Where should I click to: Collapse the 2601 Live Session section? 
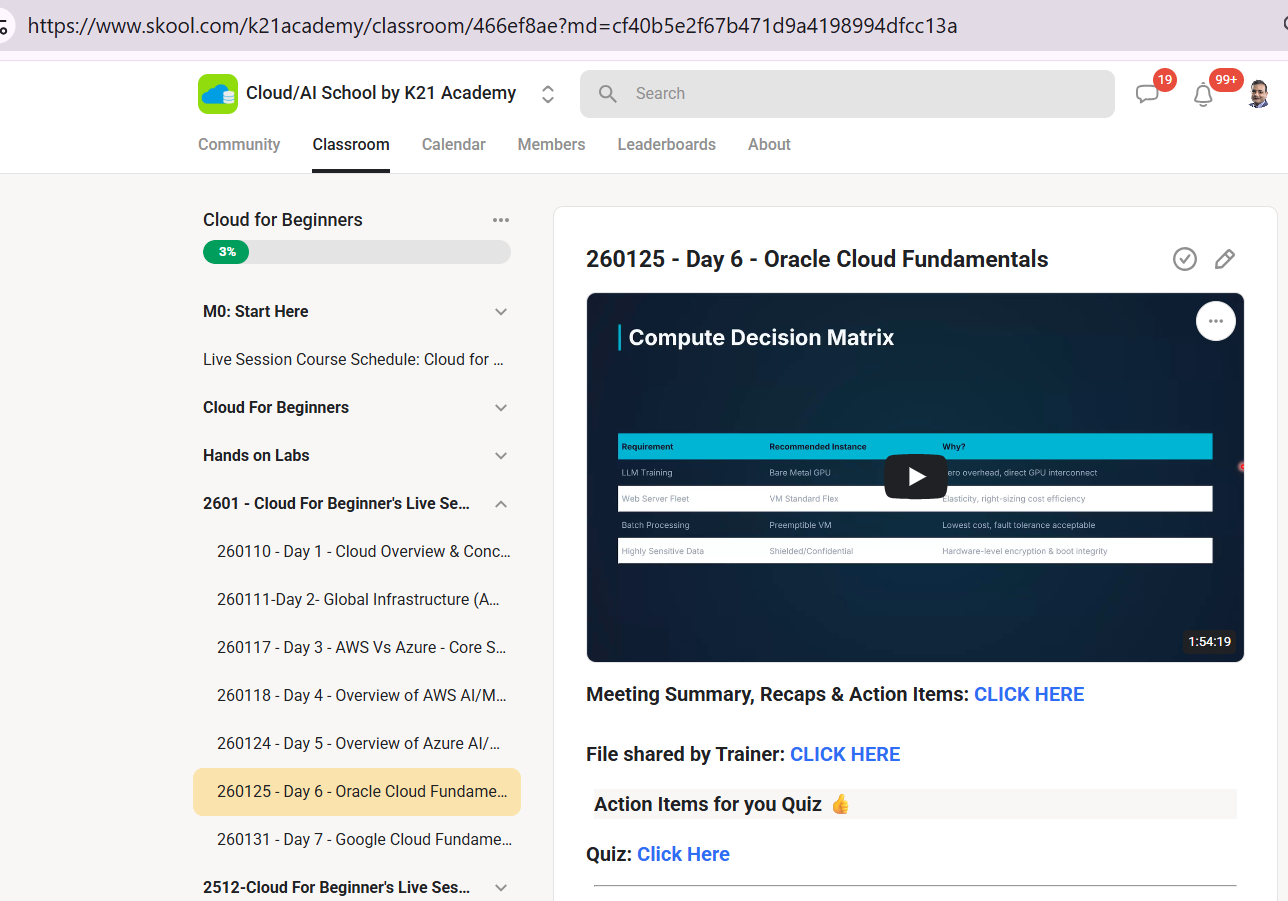[x=357, y=504]
